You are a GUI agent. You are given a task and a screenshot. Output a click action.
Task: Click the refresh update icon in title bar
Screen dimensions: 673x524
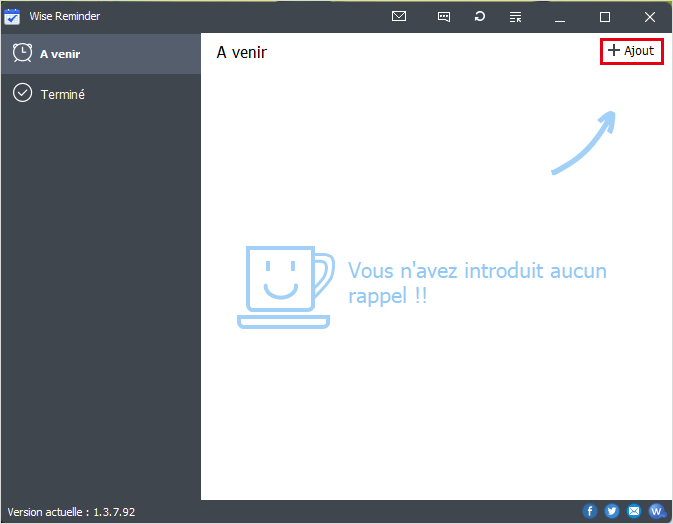(x=479, y=16)
